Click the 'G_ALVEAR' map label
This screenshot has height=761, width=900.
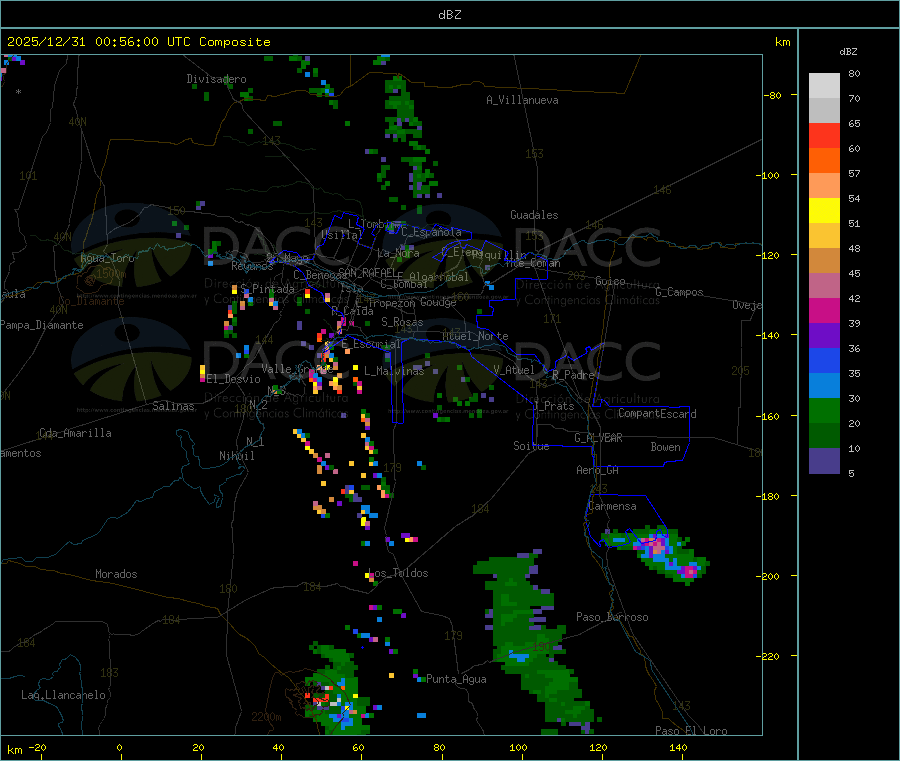(598, 438)
